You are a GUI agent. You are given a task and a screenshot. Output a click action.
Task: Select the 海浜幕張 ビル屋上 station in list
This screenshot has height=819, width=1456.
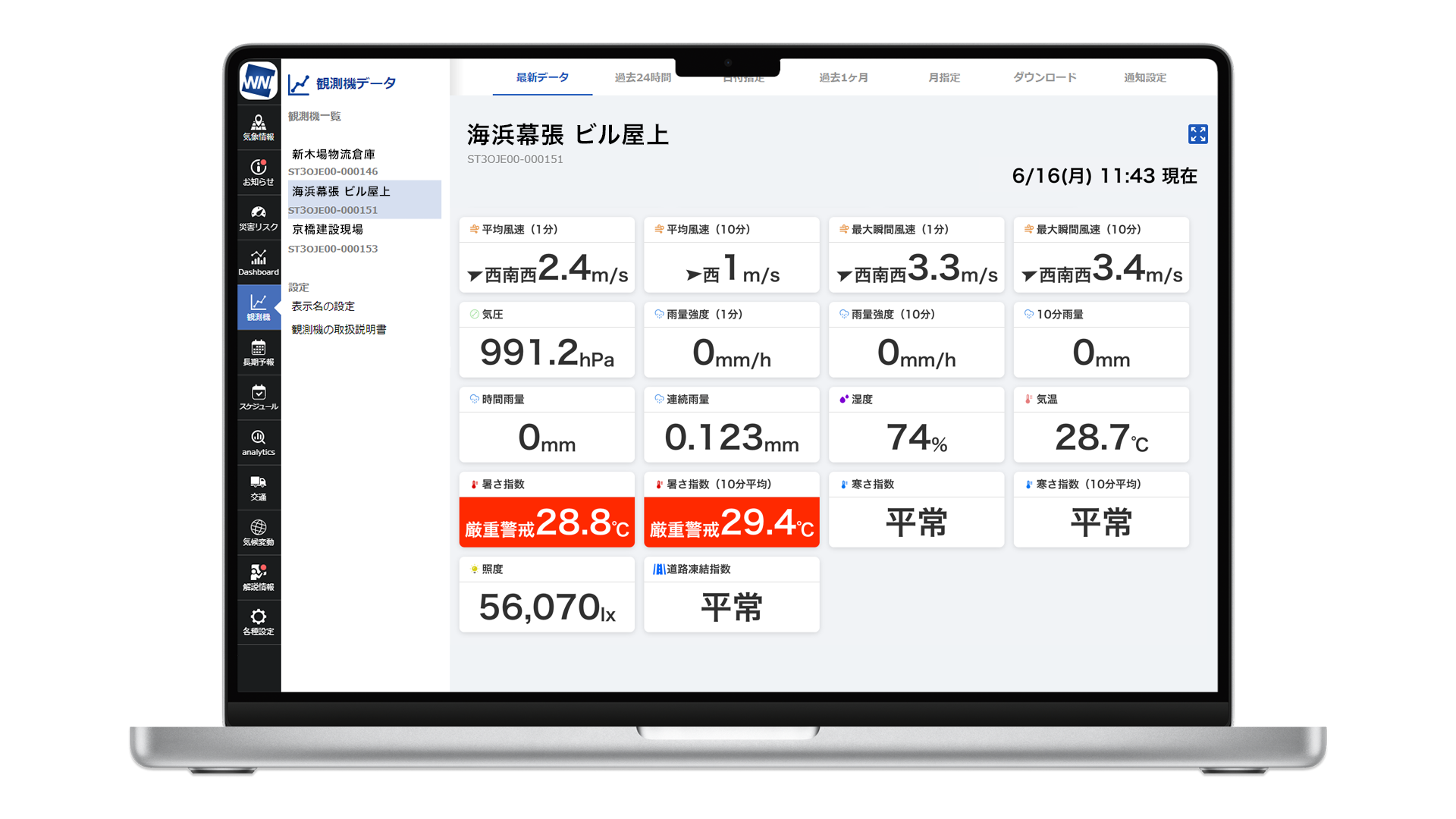click(364, 199)
